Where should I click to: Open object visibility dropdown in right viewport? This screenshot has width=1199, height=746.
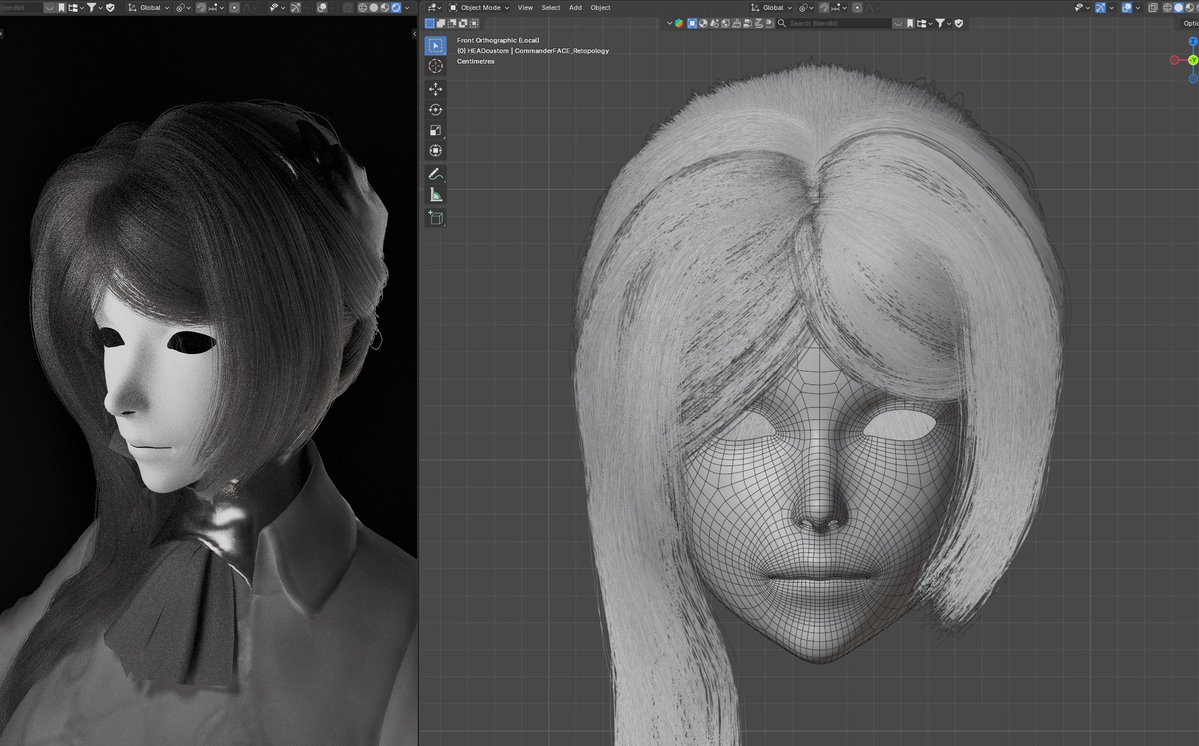coord(1083,8)
